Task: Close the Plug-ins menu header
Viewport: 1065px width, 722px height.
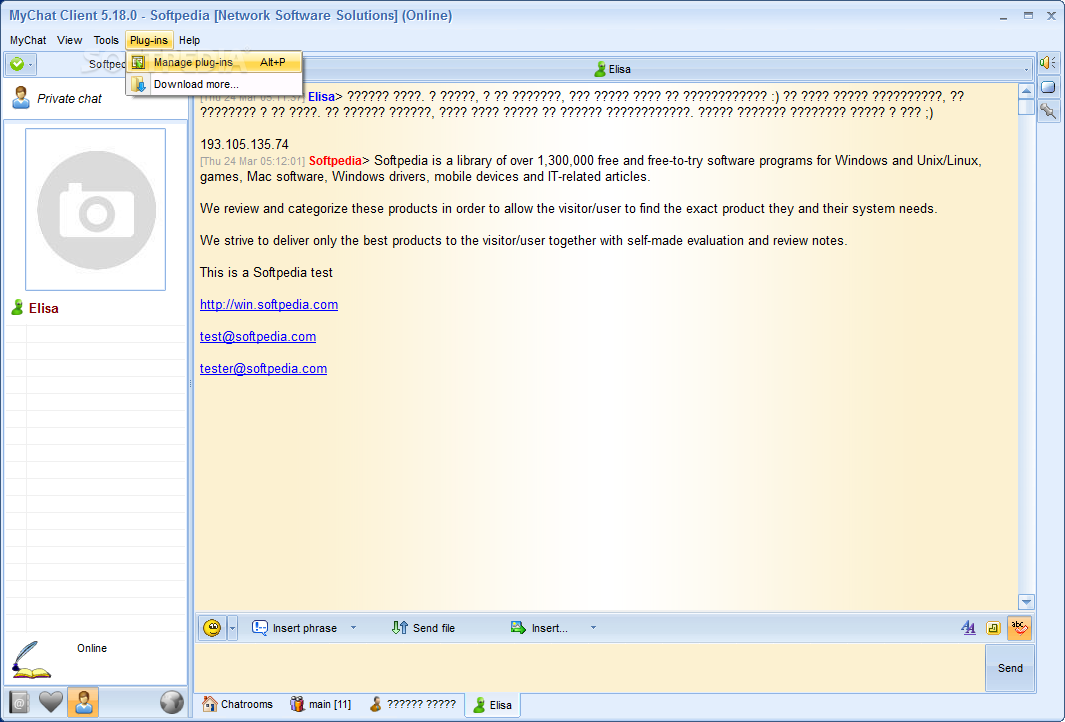Action: click(x=149, y=40)
